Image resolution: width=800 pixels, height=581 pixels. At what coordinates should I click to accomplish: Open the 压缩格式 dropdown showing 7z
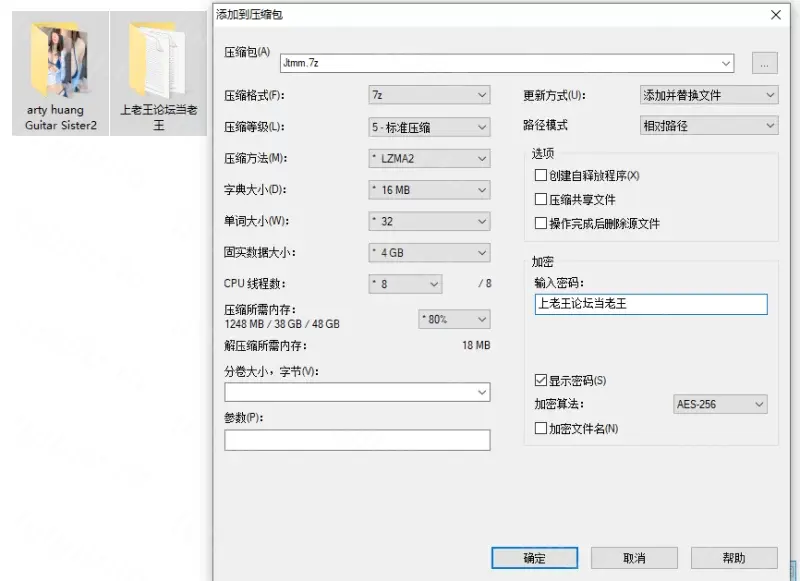tap(429, 95)
